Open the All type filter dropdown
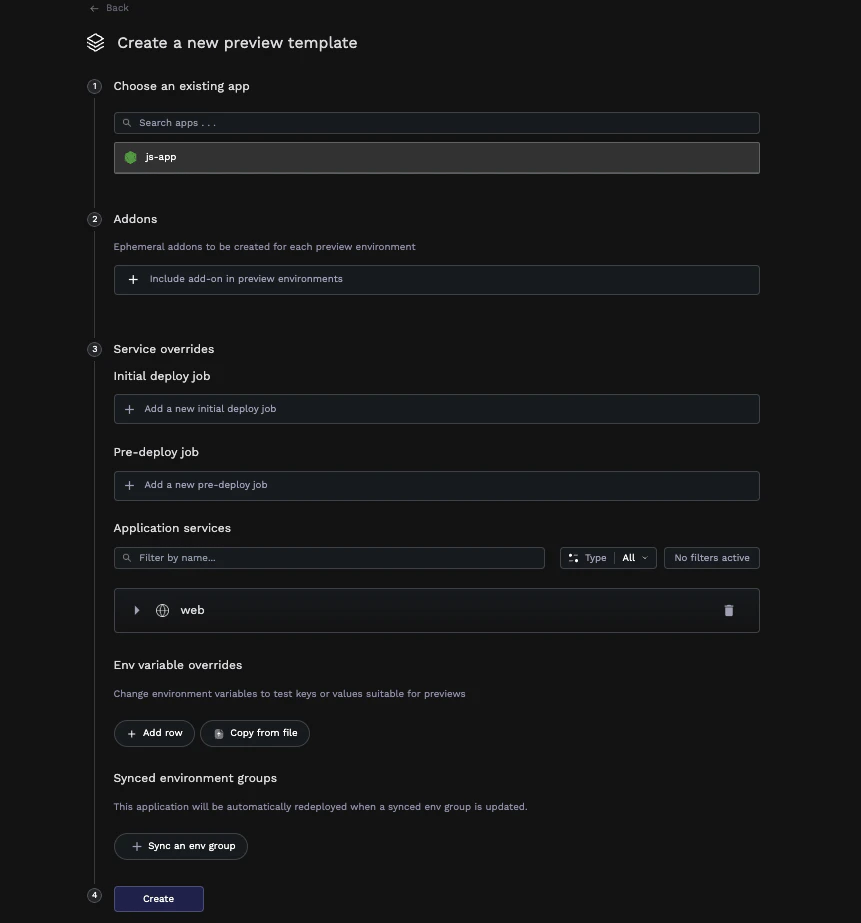 click(635, 558)
